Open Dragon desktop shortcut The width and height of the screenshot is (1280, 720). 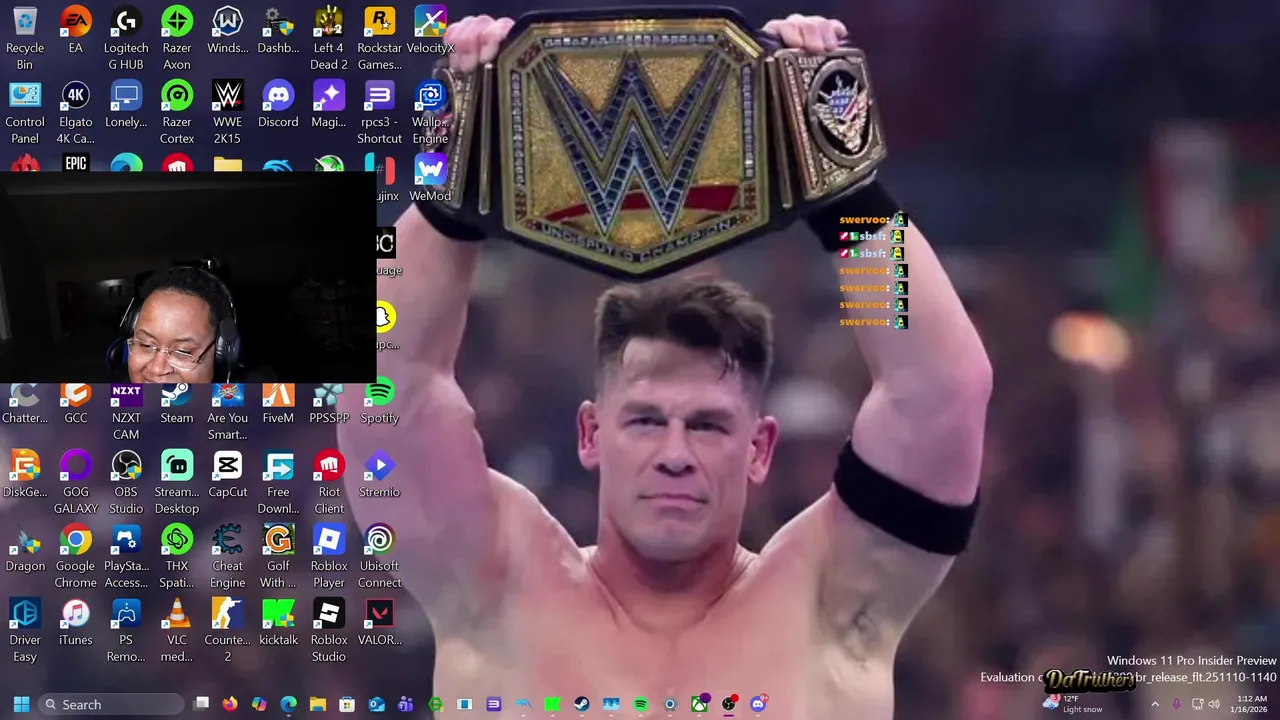(x=25, y=548)
